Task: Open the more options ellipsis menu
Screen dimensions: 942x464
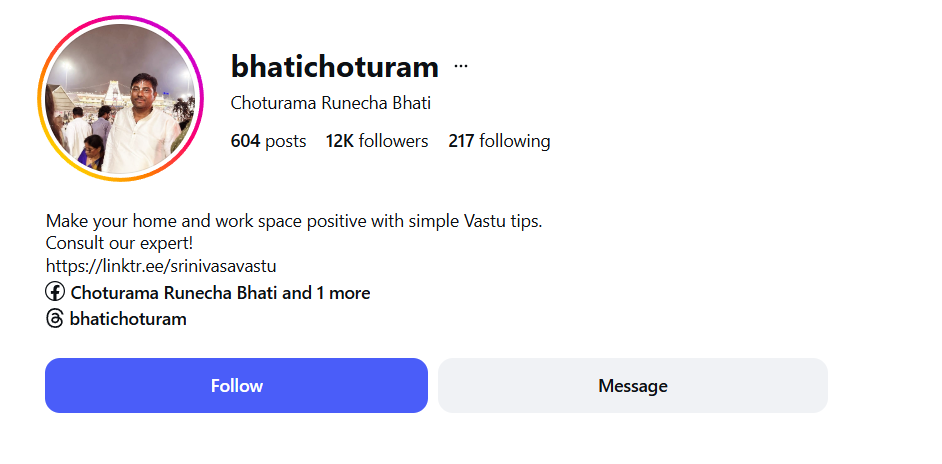Action: 460,67
